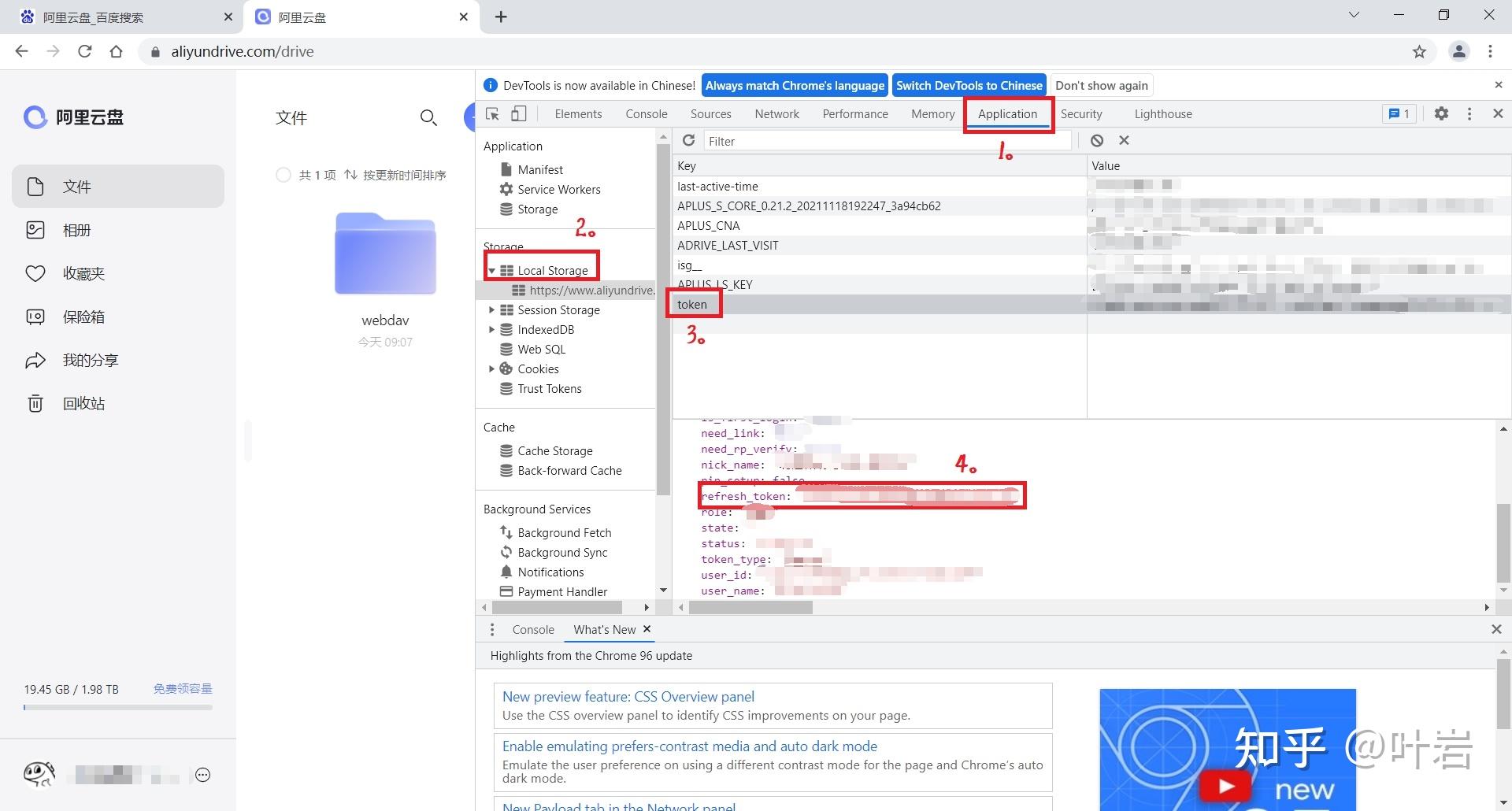Bookmark this page with the star icon
The image size is (1512, 811).
pos(1419,52)
